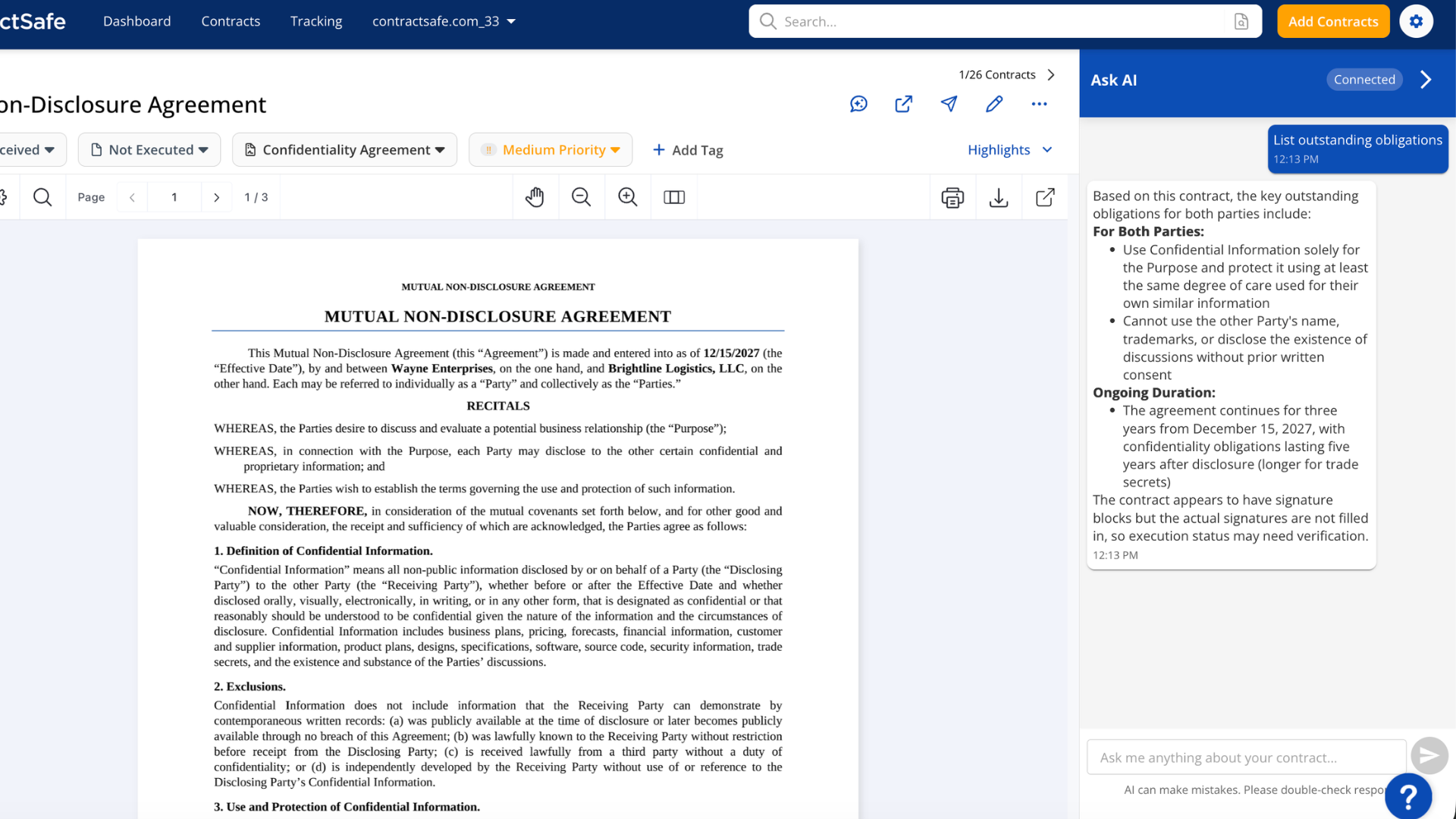The height and width of the screenshot is (819, 1456).
Task: Open the contractsafe.com_33 account dropdown
Action: pos(444,21)
